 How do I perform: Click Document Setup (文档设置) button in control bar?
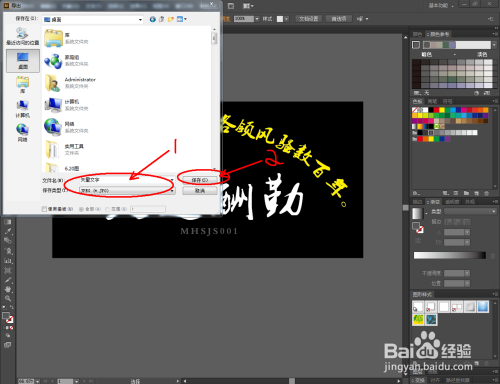click(x=308, y=19)
